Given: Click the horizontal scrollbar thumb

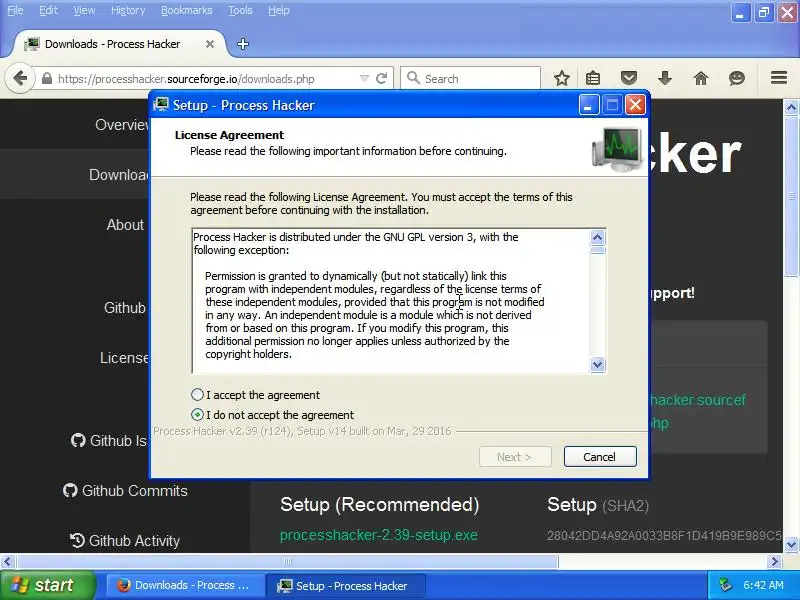Looking at the screenshot, I should click(x=288, y=562).
